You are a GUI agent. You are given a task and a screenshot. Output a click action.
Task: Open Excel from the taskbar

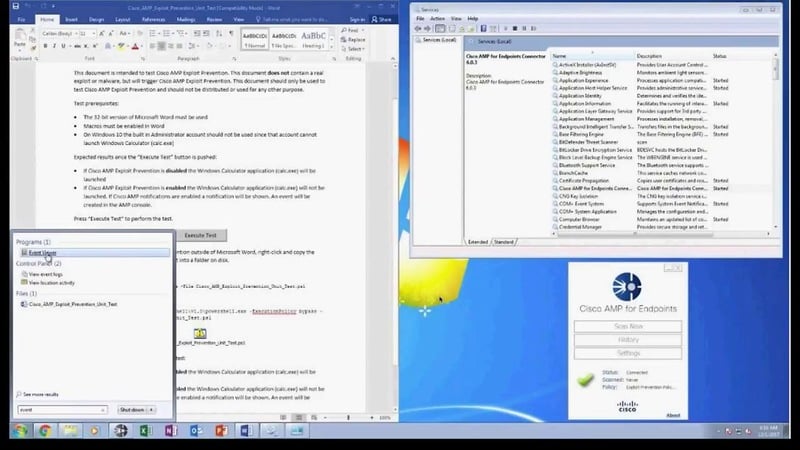[145, 431]
